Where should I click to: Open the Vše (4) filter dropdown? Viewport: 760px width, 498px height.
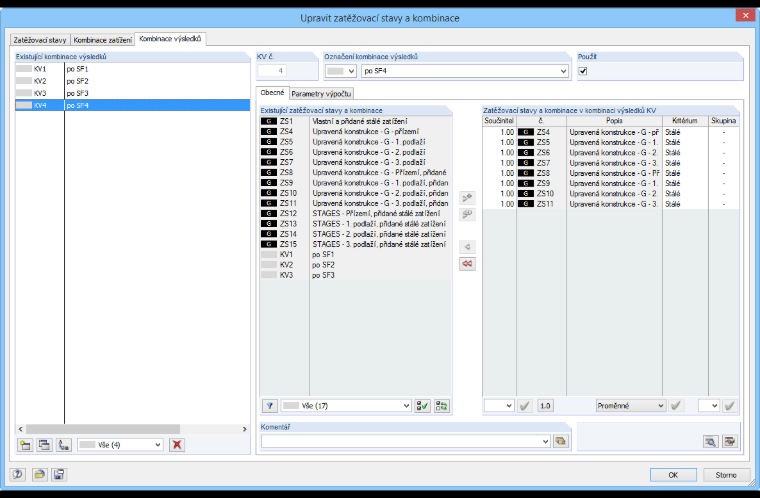coord(120,445)
